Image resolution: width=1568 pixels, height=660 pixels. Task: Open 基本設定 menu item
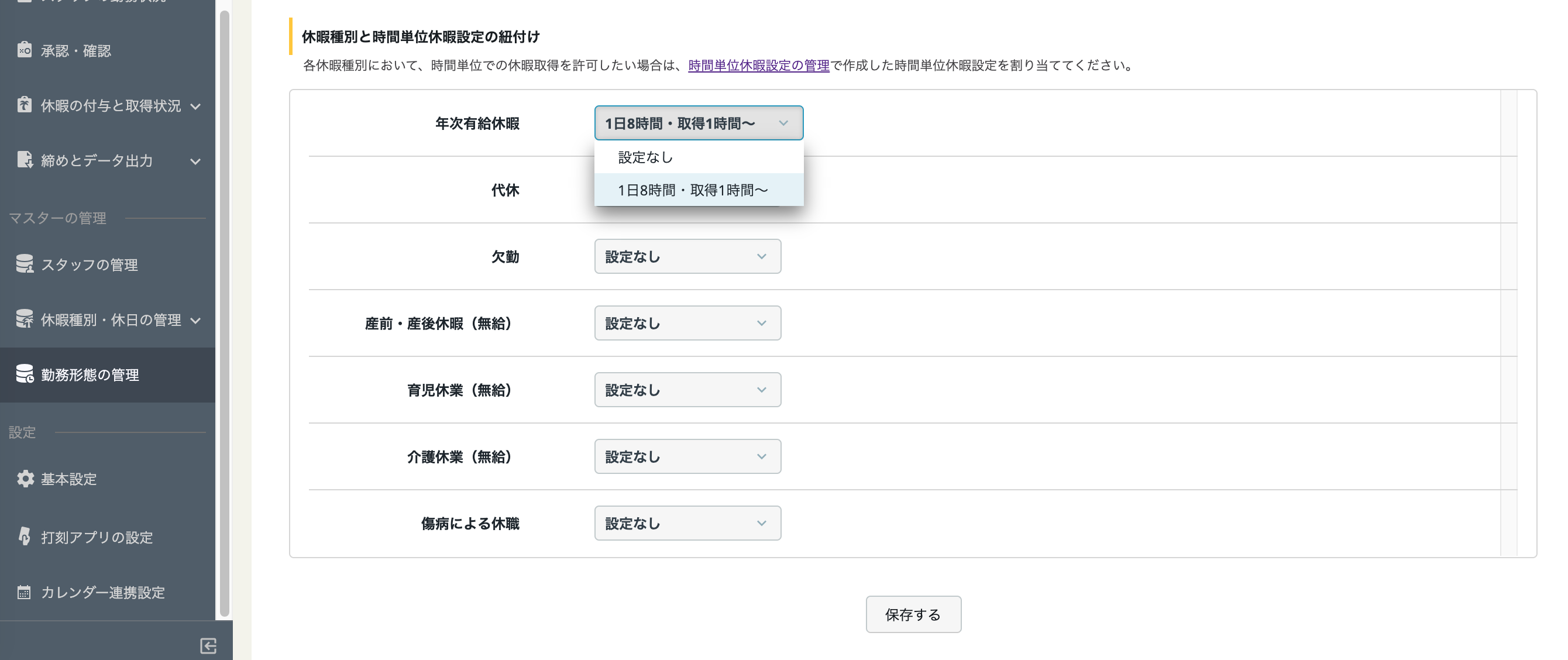click(108, 479)
